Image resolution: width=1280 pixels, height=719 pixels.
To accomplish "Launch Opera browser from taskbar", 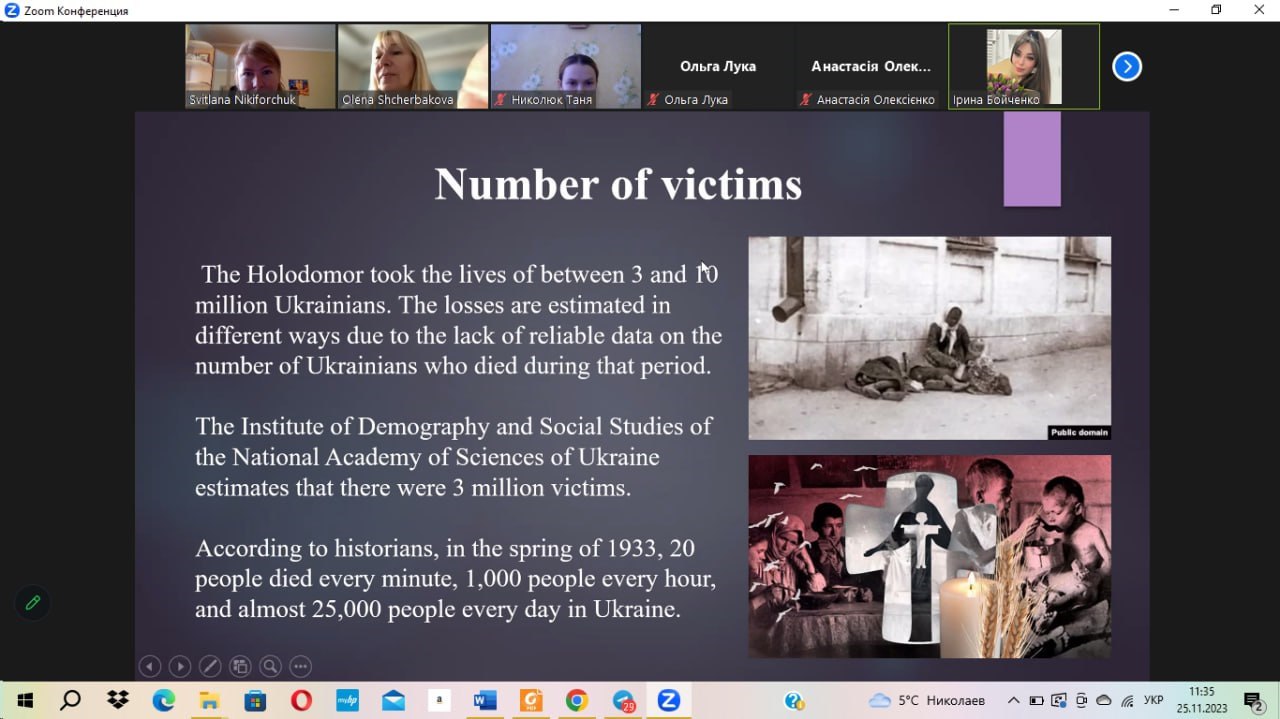I will [x=301, y=700].
